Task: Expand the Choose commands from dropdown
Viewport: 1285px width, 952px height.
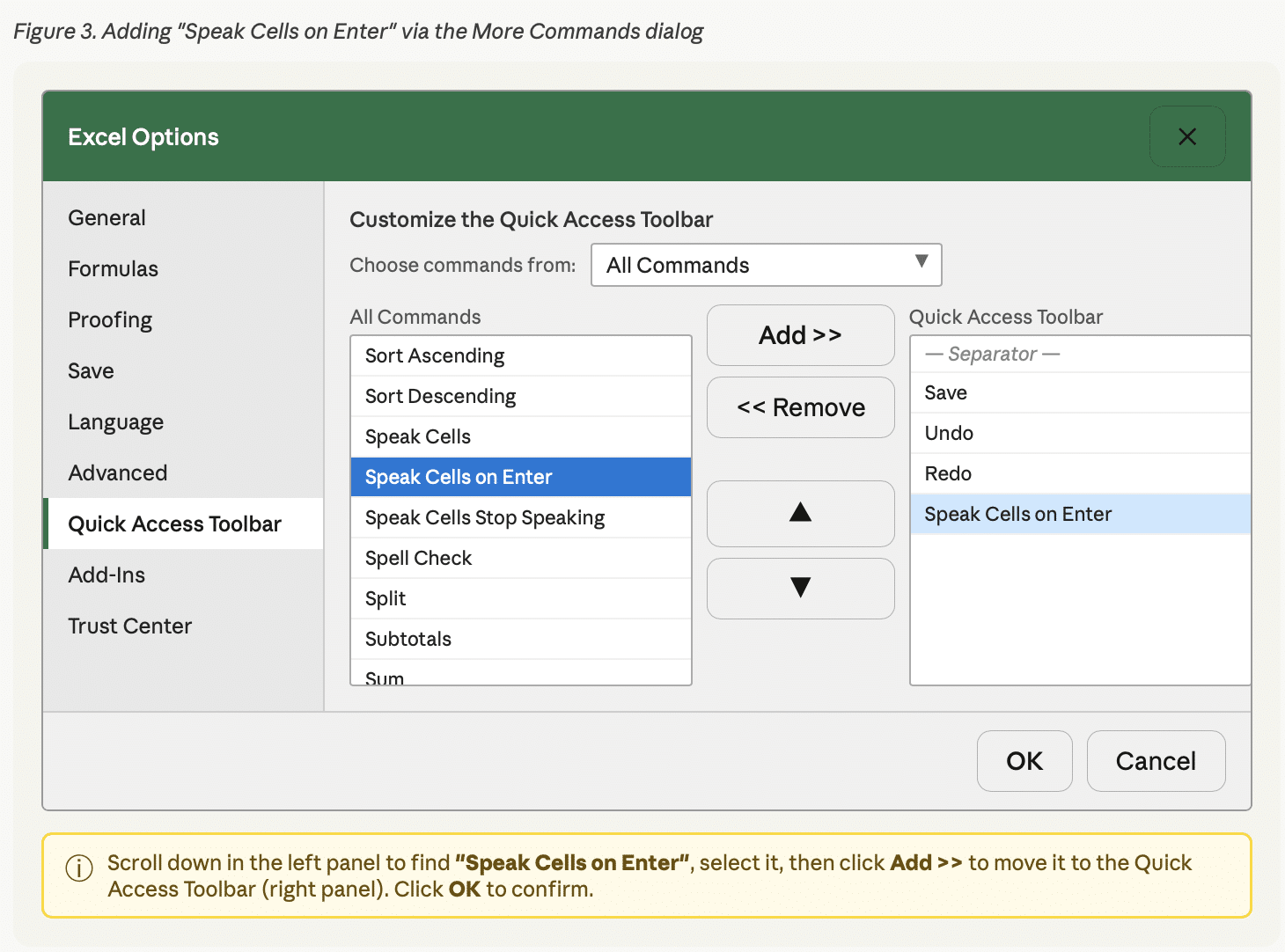Action: (x=767, y=265)
